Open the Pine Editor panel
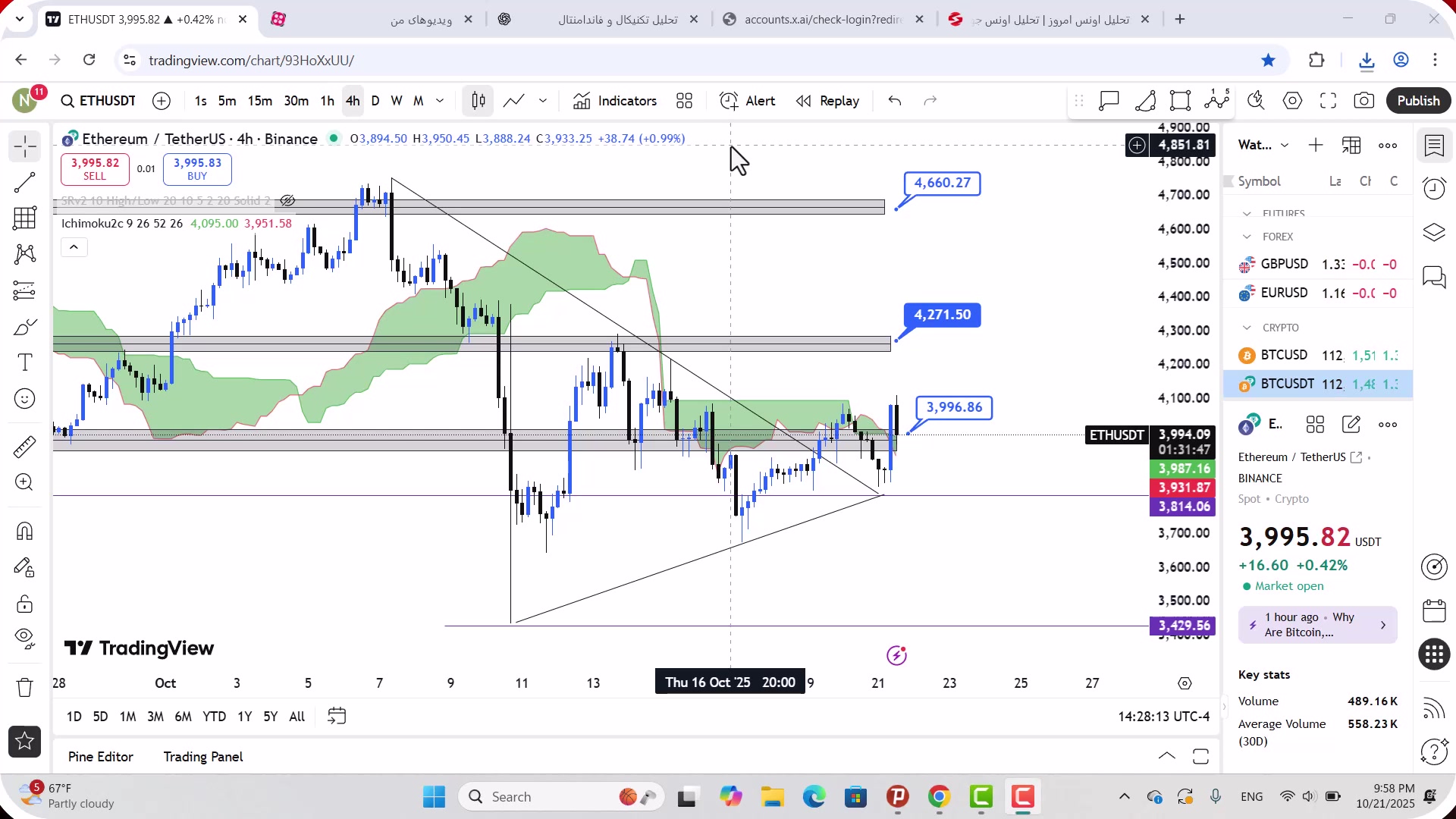1456x819 pixels. pyautogui.click(x=100, y=757)
